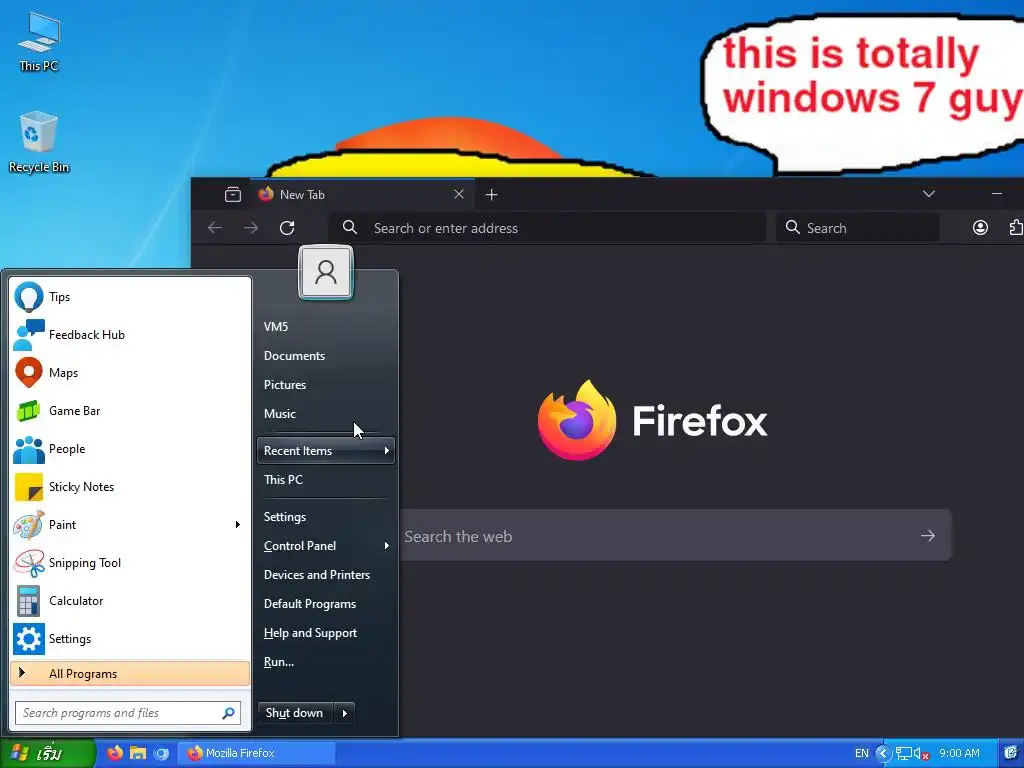
Task: Open This PC desktop icon
Action: tap(39, 42)
